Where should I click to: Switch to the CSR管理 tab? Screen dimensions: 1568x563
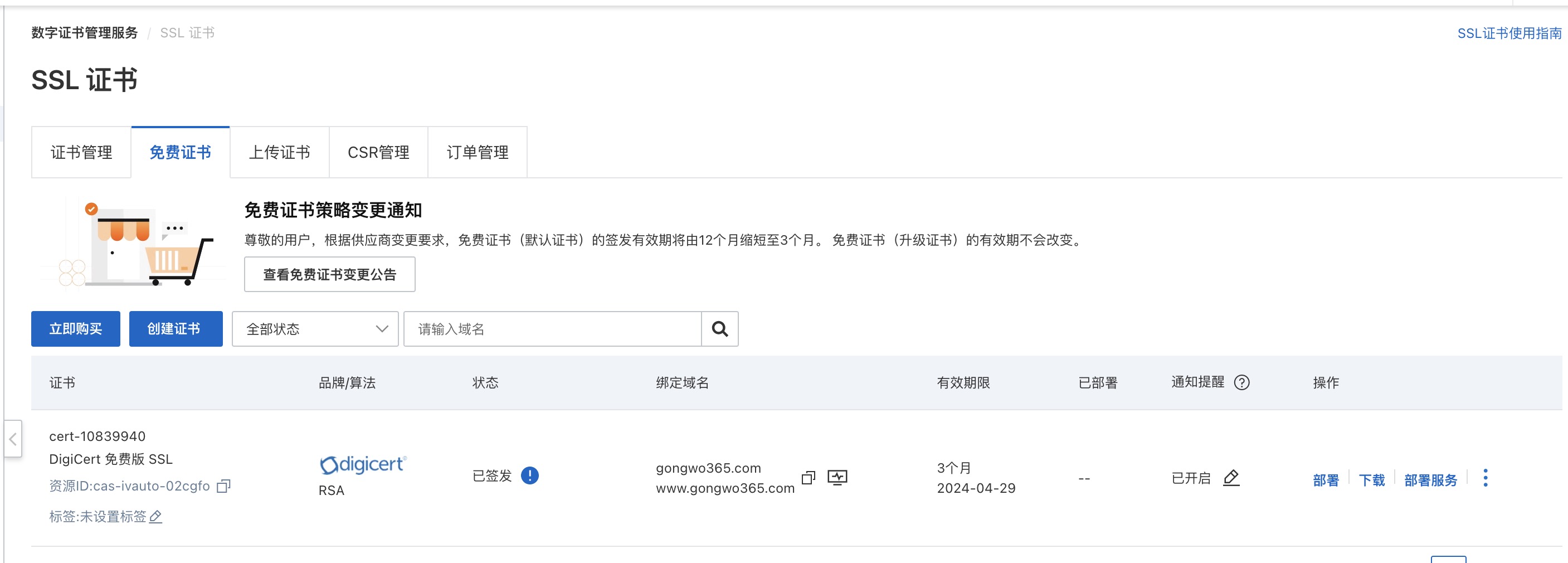click(378, 152)
